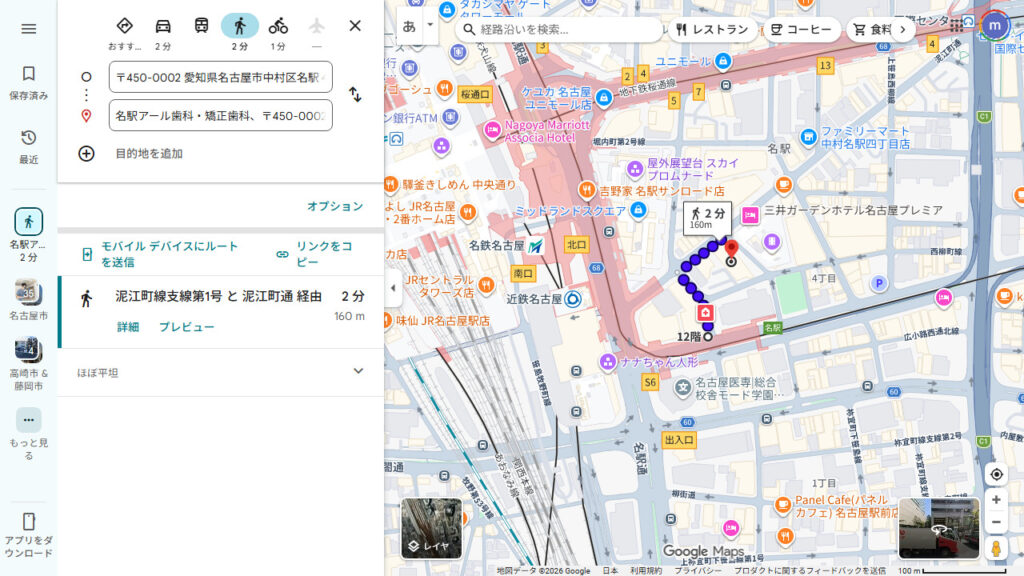Open the input method dropdown arrow

tap(430, 25)
